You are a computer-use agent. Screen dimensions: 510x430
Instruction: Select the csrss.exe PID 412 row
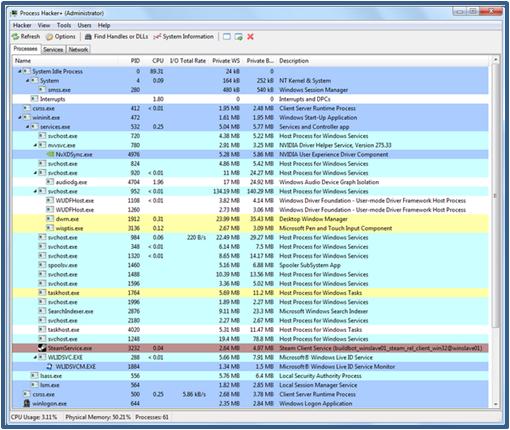[250, 108]
